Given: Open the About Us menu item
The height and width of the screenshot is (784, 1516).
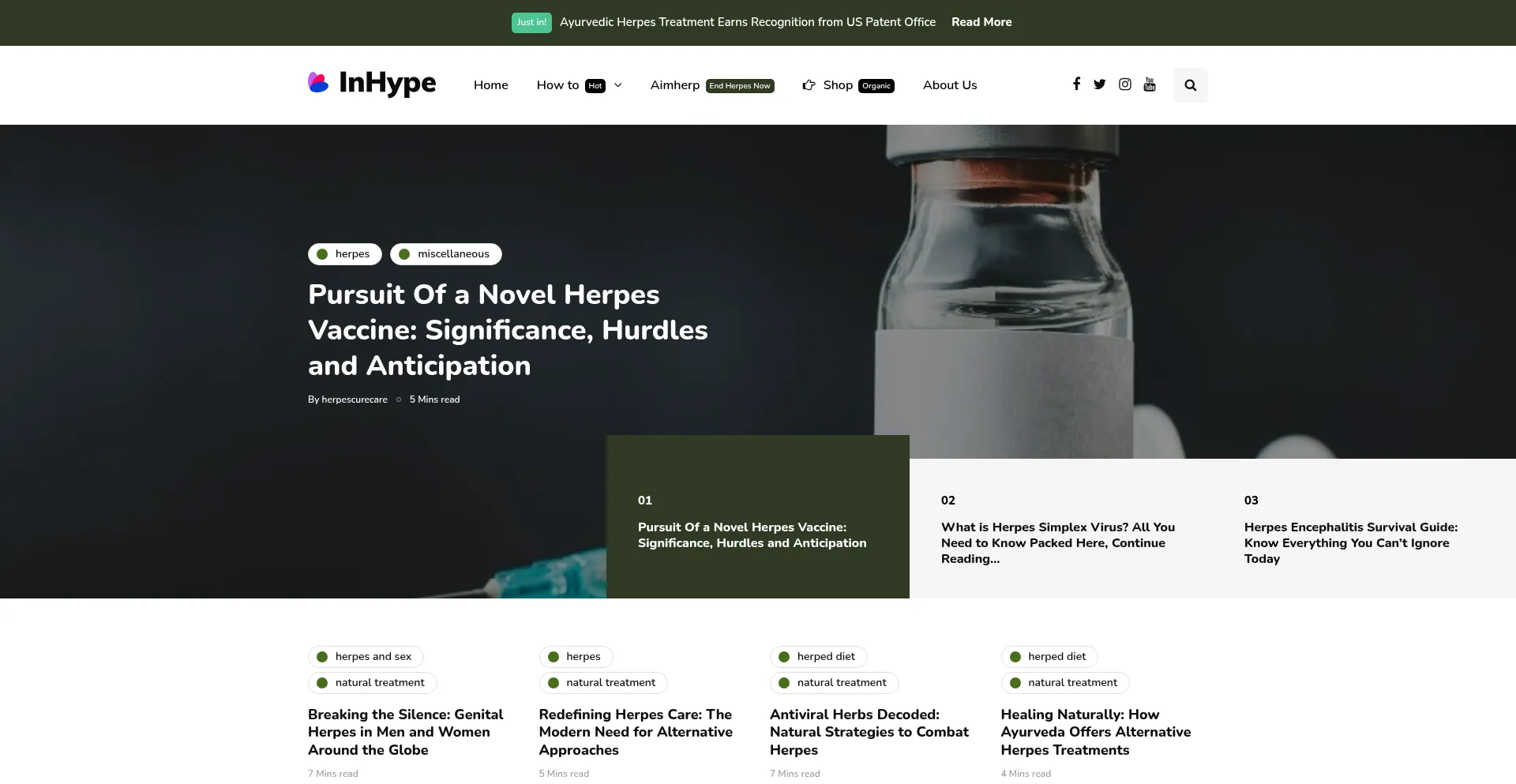Looking at the screenshot, I should pyautogui.click(x=949, y=85).
